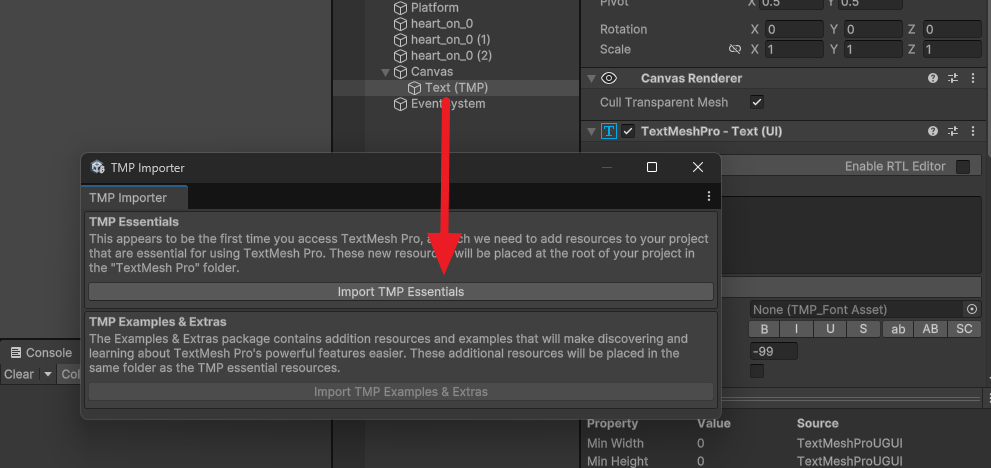Image resolution: width=991 pixels, height=468 pixels.
Task: Click Rotation X input field
Action: tap(794, 30)
